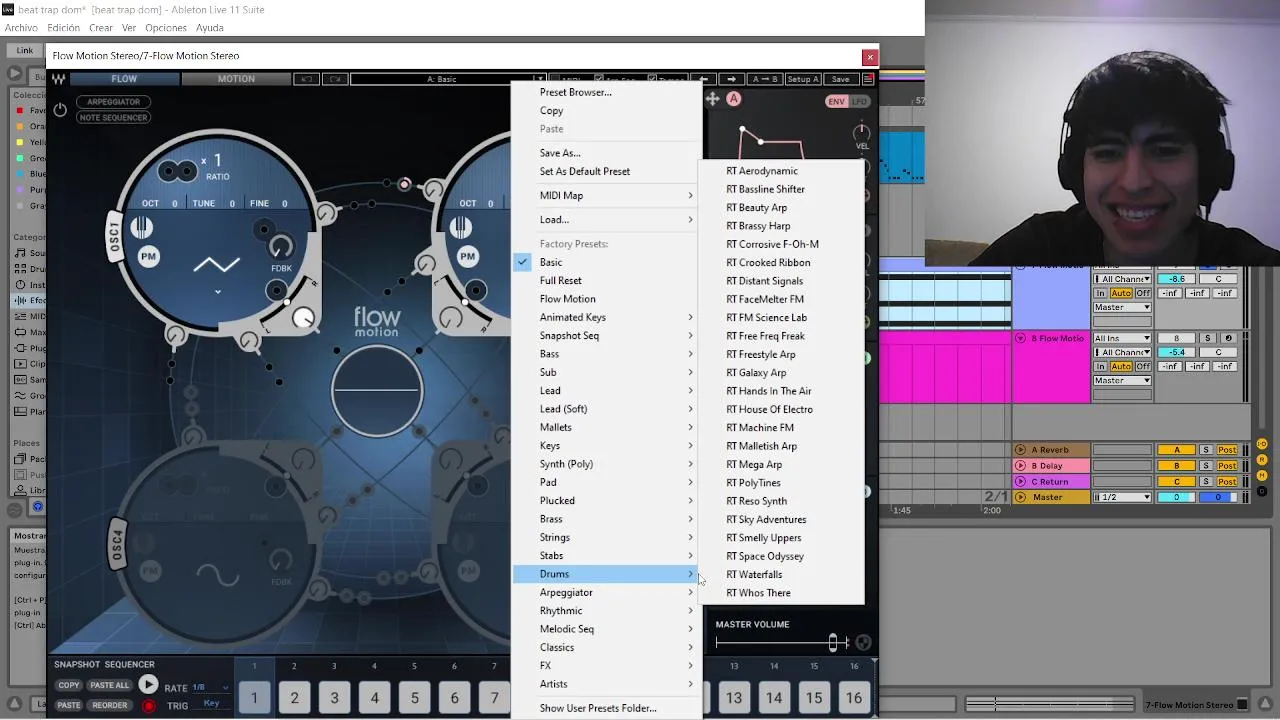
Task: Click the move crosshair icon
Action: [712, 99]
